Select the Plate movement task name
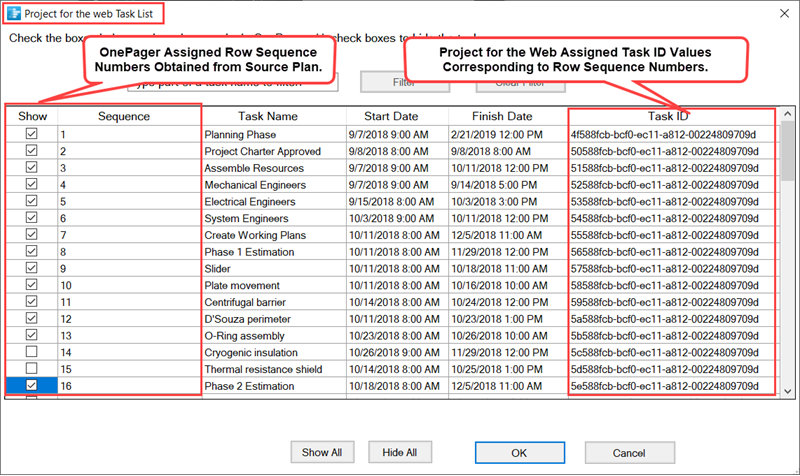 tap(242, 286)
